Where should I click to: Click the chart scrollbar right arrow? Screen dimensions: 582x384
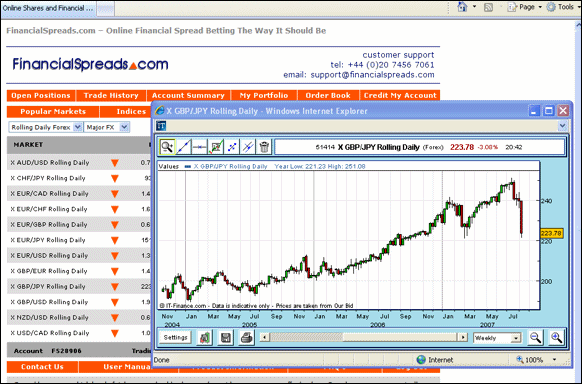pos(463,337)
